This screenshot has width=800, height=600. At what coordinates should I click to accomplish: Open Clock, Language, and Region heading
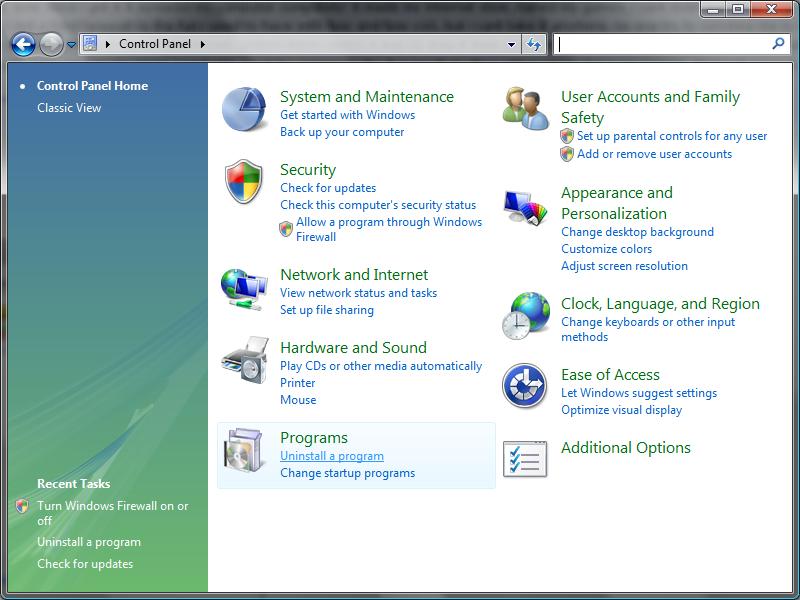[x=660, y=304]
